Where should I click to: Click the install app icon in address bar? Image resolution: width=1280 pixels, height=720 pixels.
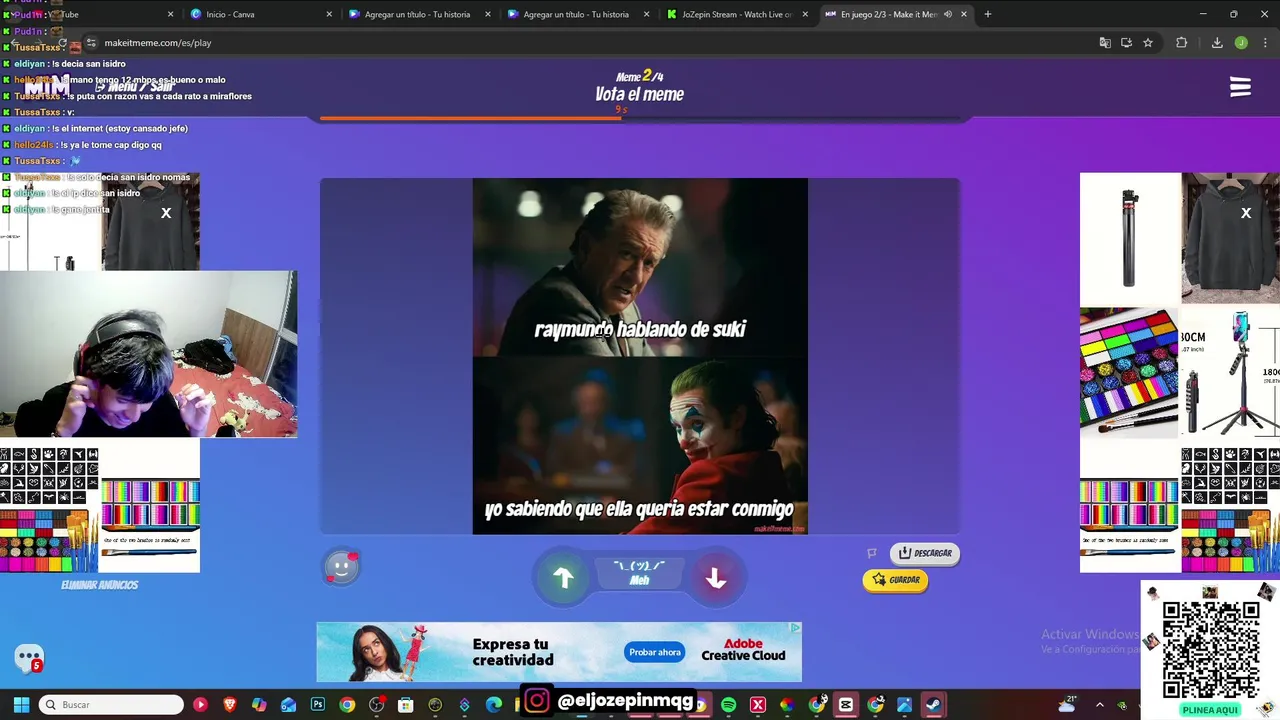1126,43
